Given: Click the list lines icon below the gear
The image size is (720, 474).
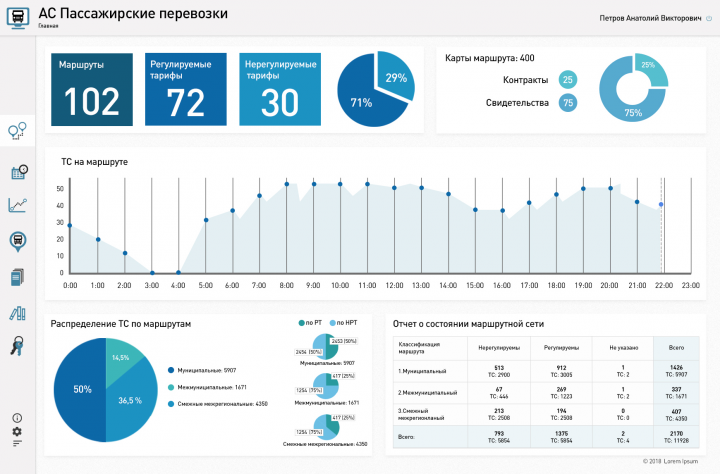Looking at the screenshot, I should point(17,444).
